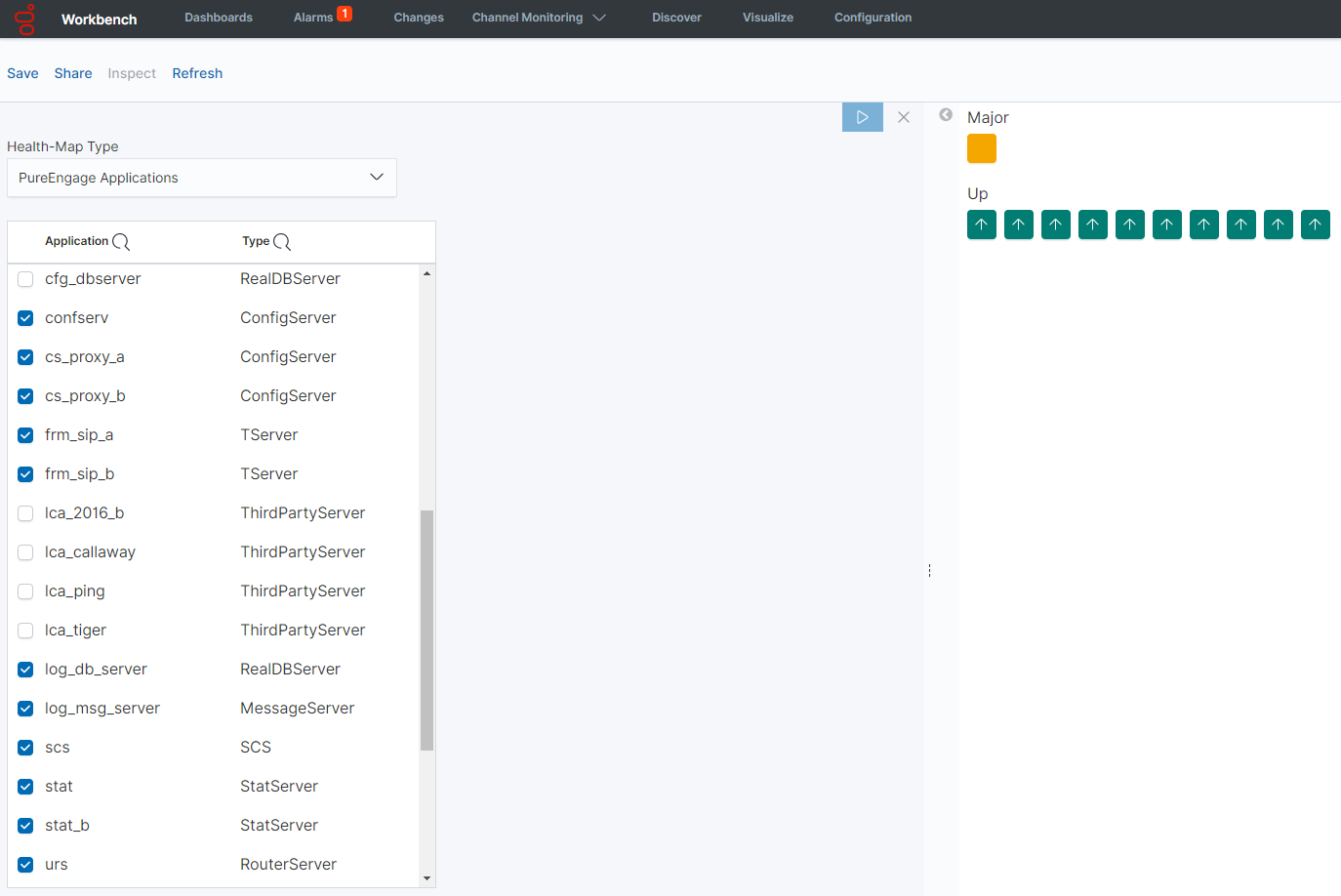Uncheck the log_msg_server checkbox
1341x896 pixels.
pyautogui.click(x=25, y=709)
